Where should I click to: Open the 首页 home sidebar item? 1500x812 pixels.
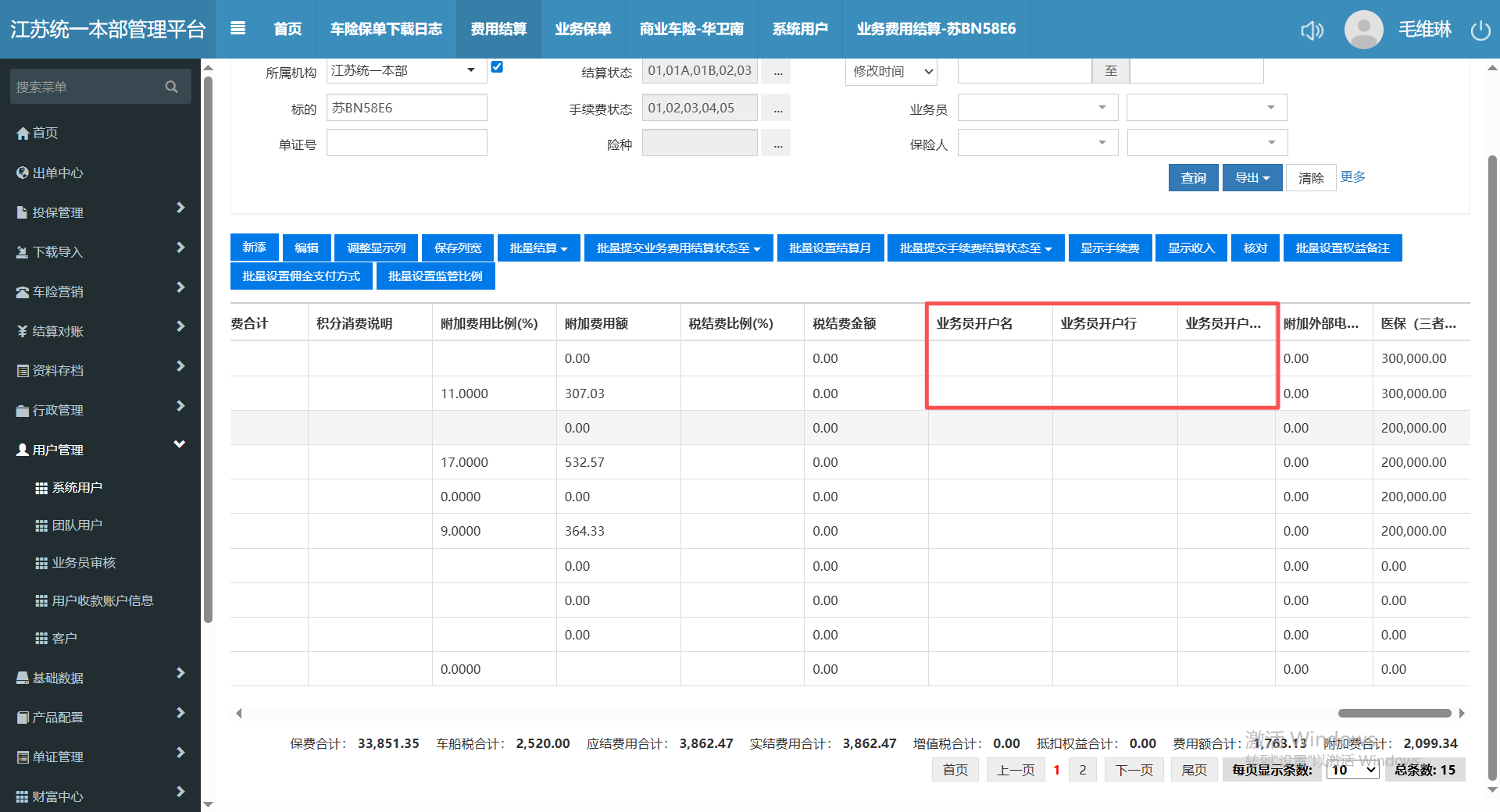point(45,133)
